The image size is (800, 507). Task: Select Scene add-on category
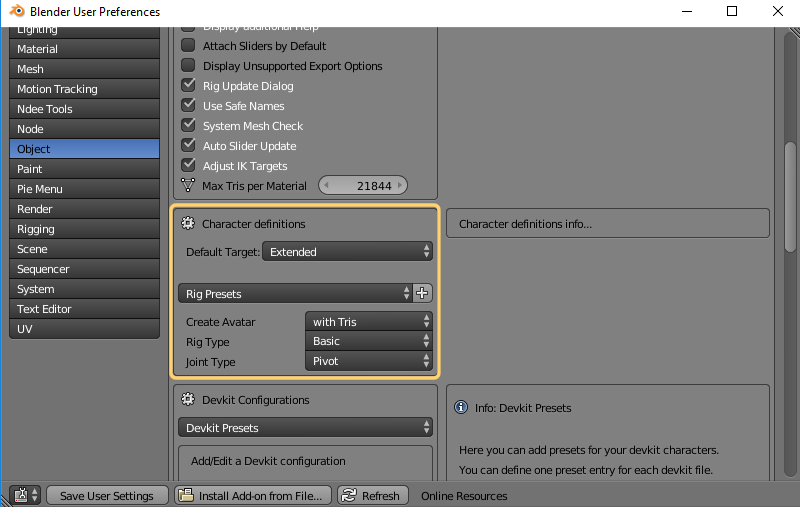pos(85,249)
